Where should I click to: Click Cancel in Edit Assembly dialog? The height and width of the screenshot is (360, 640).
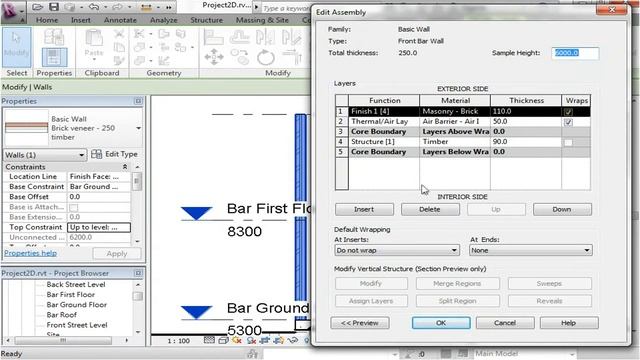coord(505,323)
